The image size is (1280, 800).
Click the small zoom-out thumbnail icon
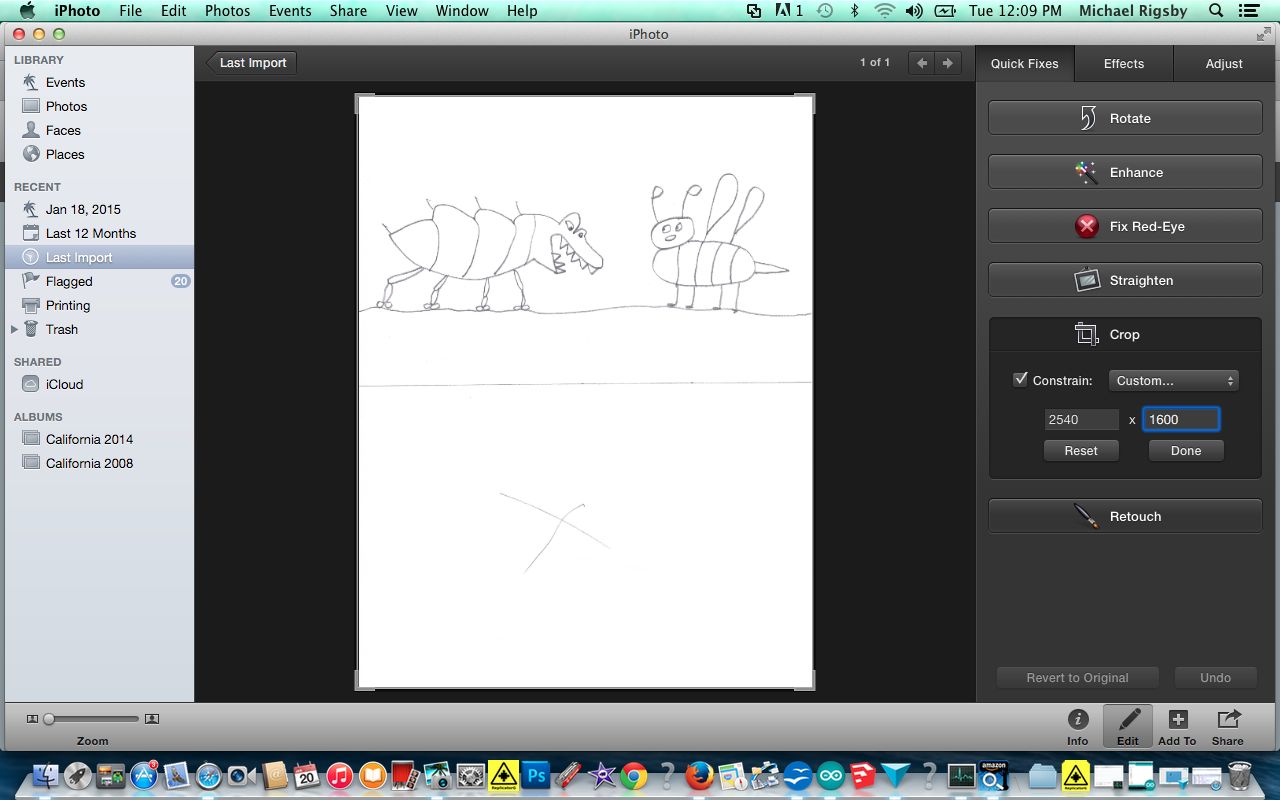32,718
